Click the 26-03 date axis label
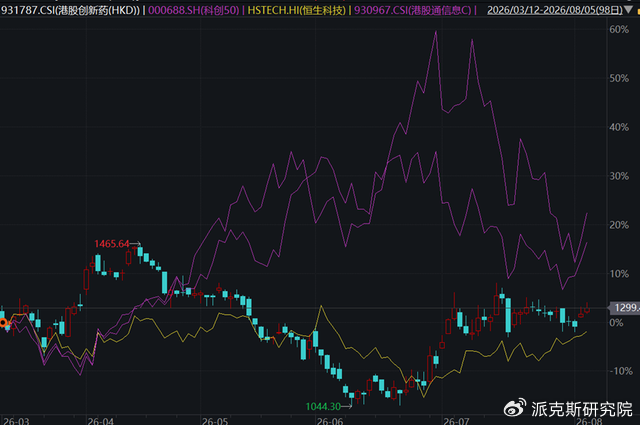640x425 pixels. point(16,421)
